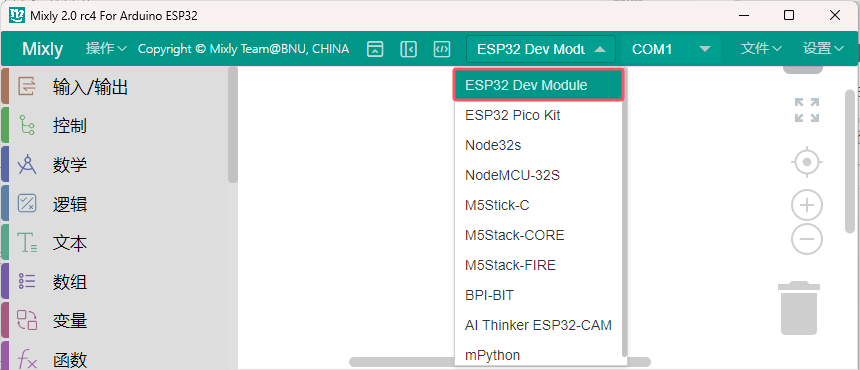Click the compass icon beside 数学
860x370 pixels.
27,164
